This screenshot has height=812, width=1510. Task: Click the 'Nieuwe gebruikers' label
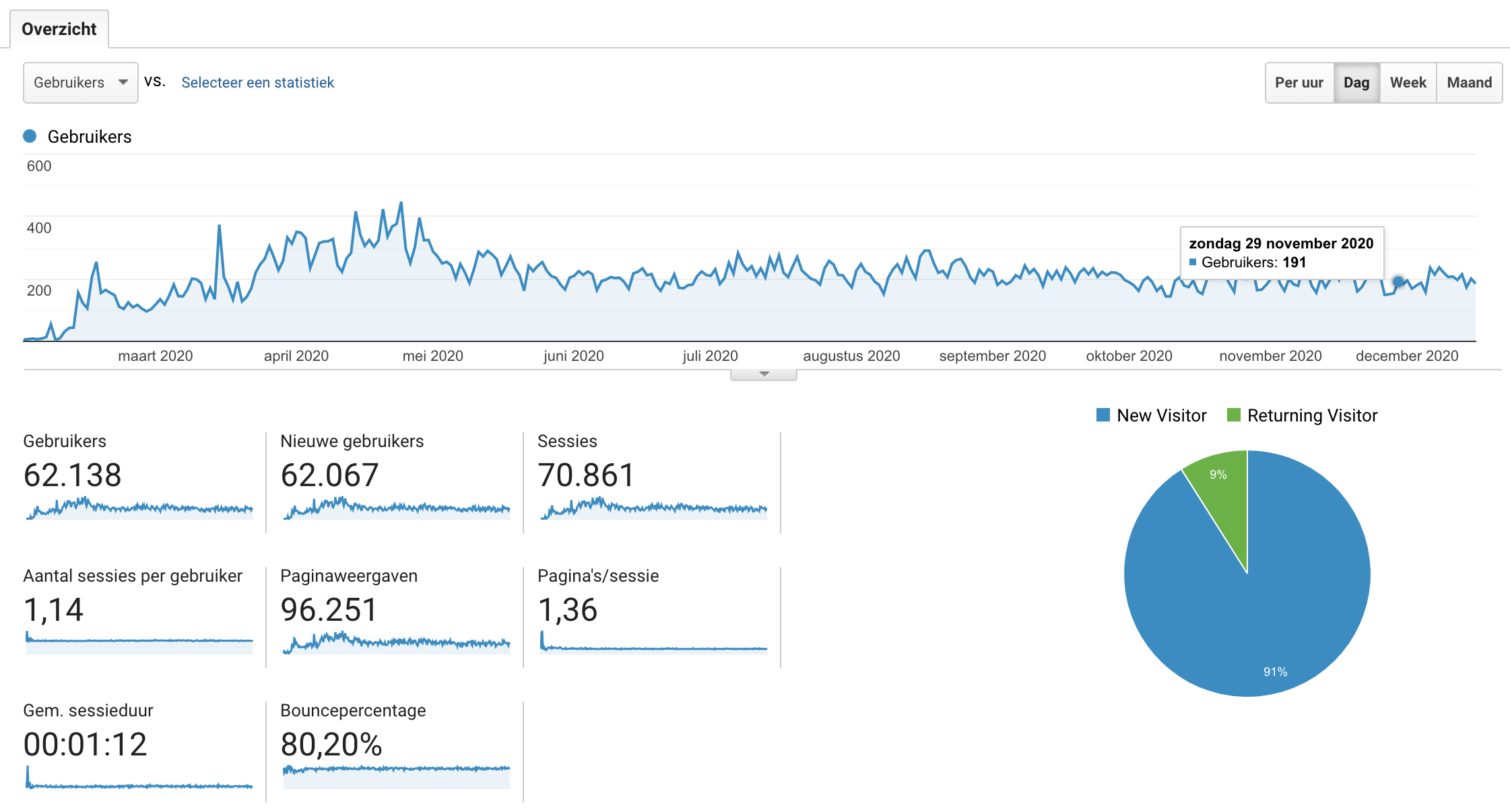352,441
